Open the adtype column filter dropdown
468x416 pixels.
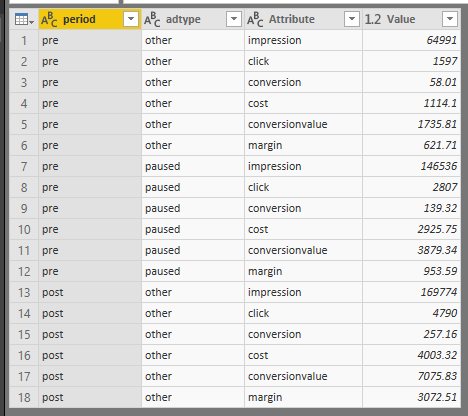click(x=234, y=19)
